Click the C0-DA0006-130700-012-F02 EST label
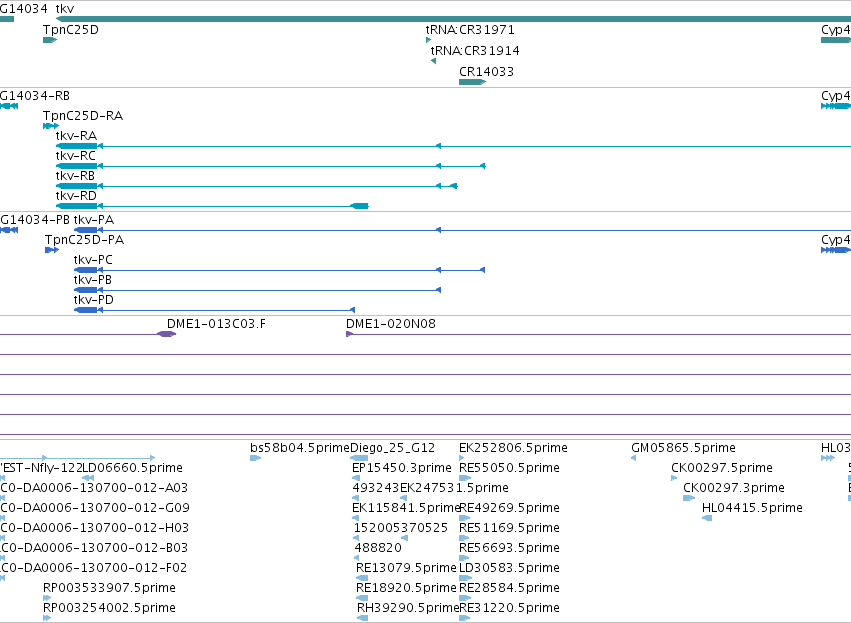 tap(93, 568)
